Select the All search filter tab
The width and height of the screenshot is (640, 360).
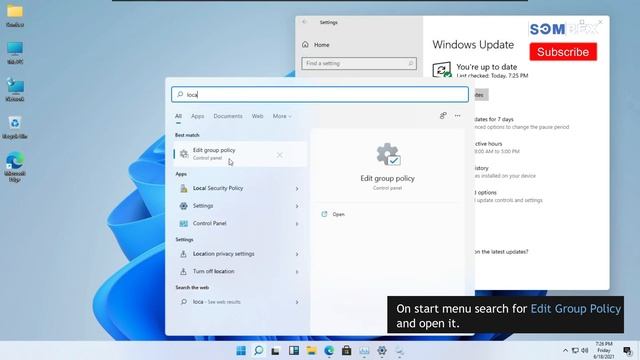[178, 116]
